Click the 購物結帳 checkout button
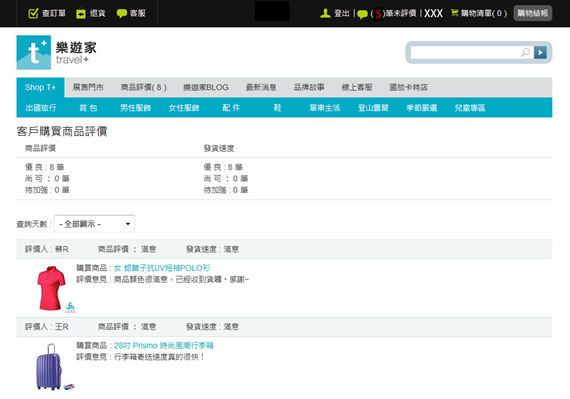Screen dimensions: 570x399 click(533, 13)
